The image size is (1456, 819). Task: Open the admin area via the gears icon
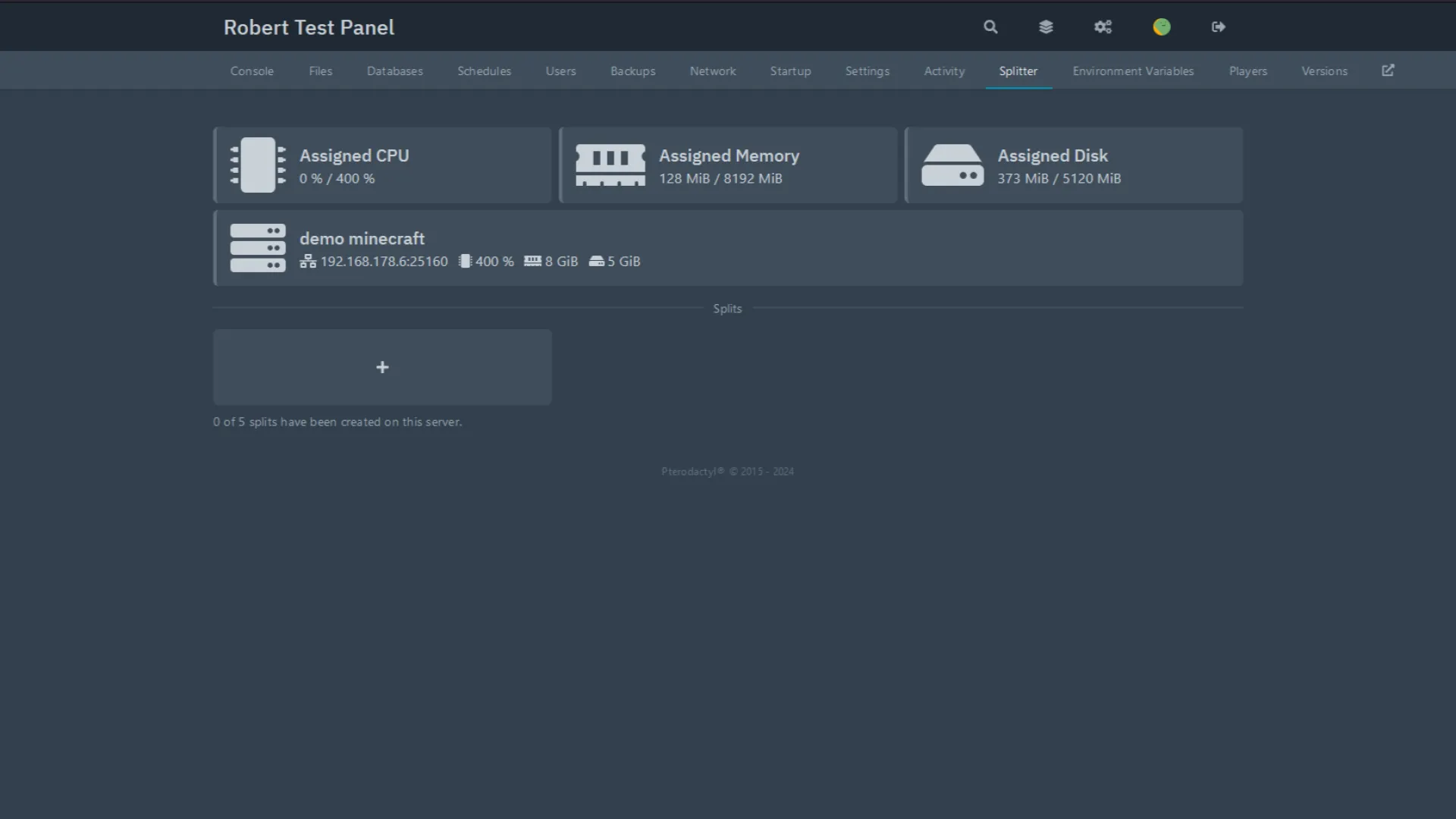coord(1103,27)
